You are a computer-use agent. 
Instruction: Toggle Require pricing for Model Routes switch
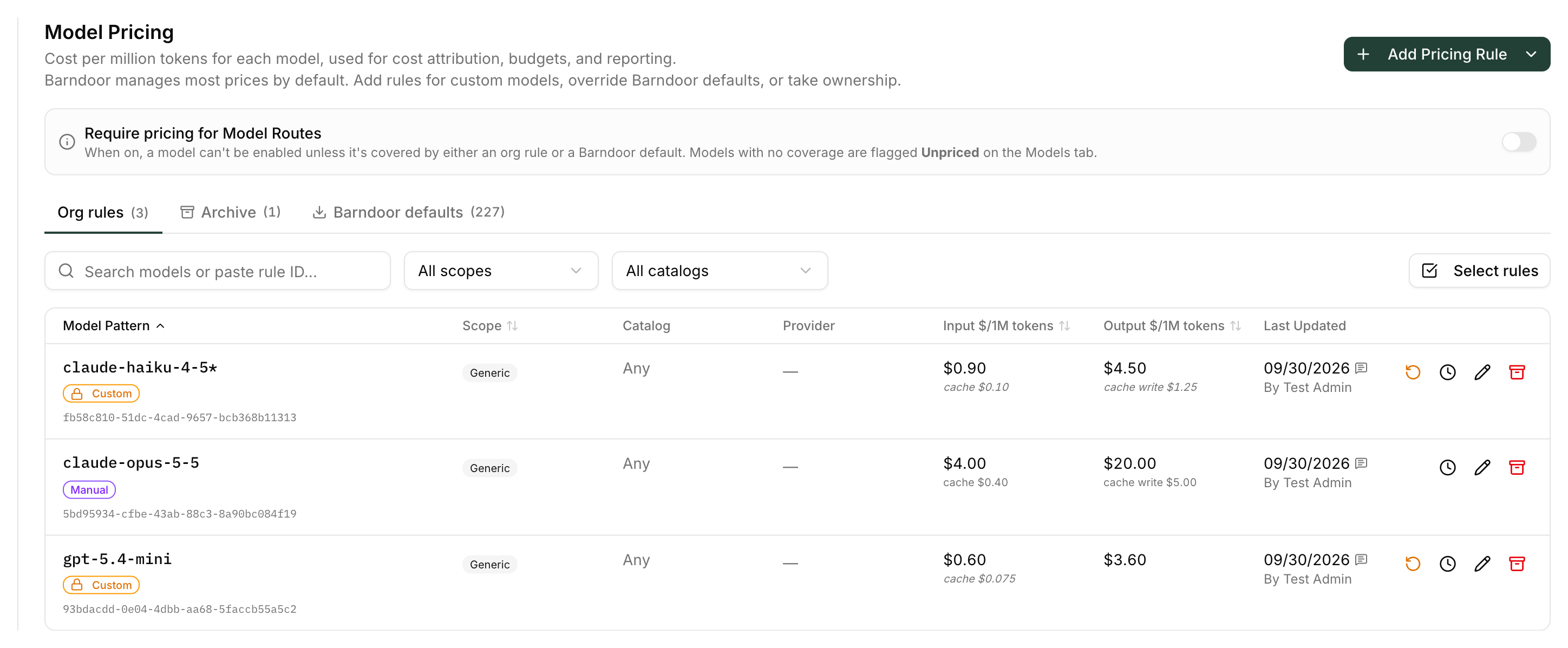[1518, 142]
